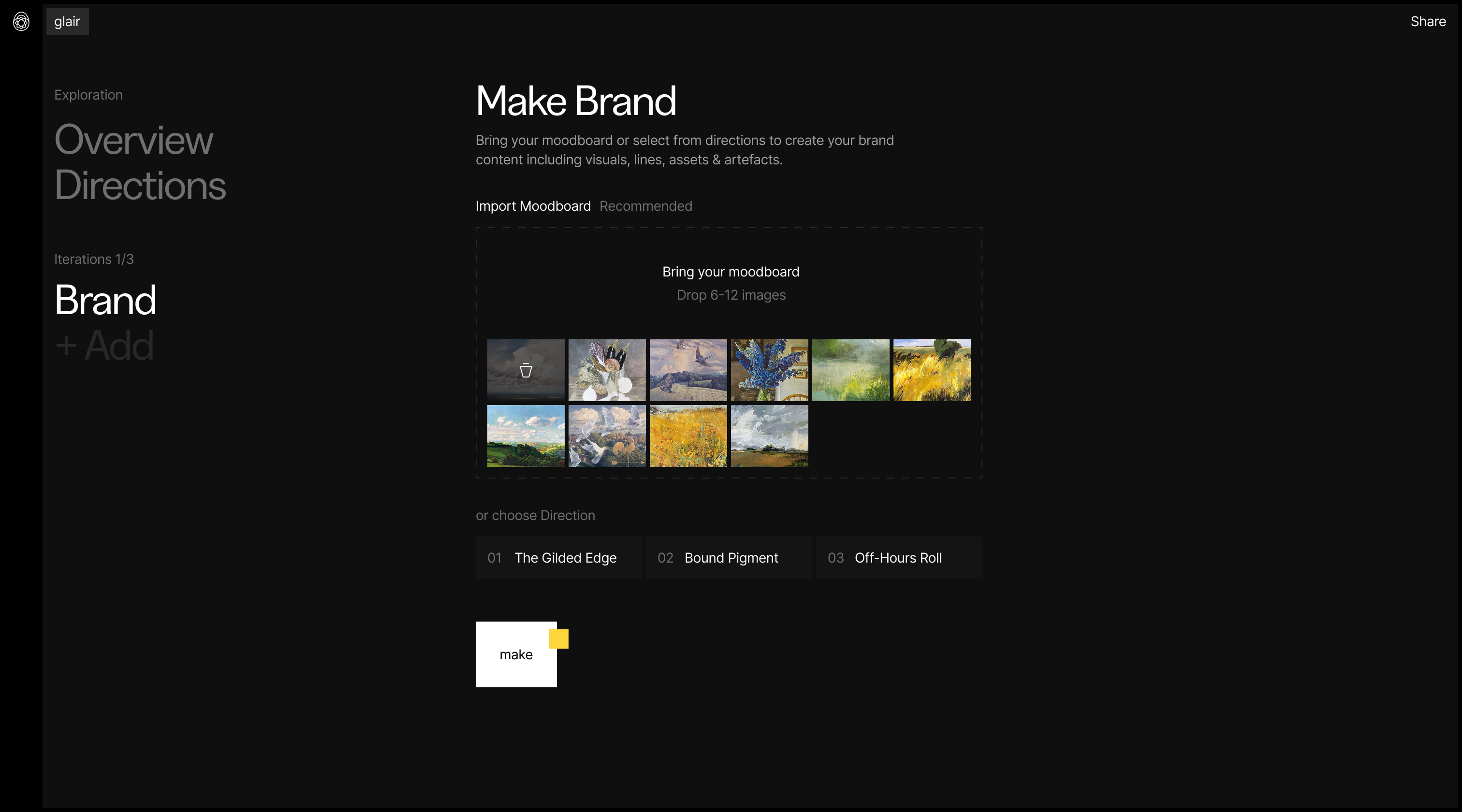
Task: Click the 'or choose Direction' text
Action: [x=535, y=515]
